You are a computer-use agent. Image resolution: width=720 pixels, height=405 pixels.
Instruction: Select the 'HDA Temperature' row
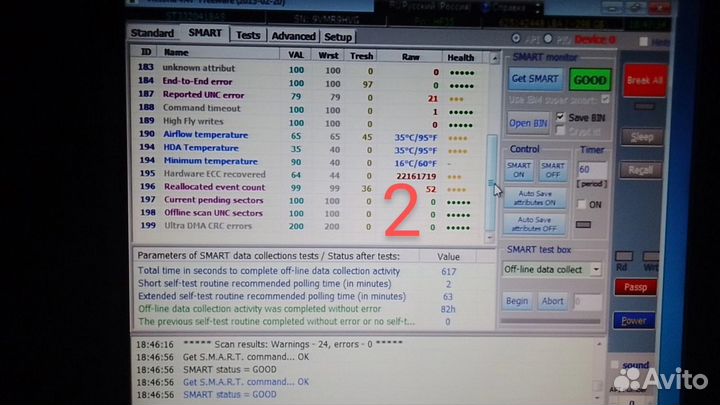[307, 149]
